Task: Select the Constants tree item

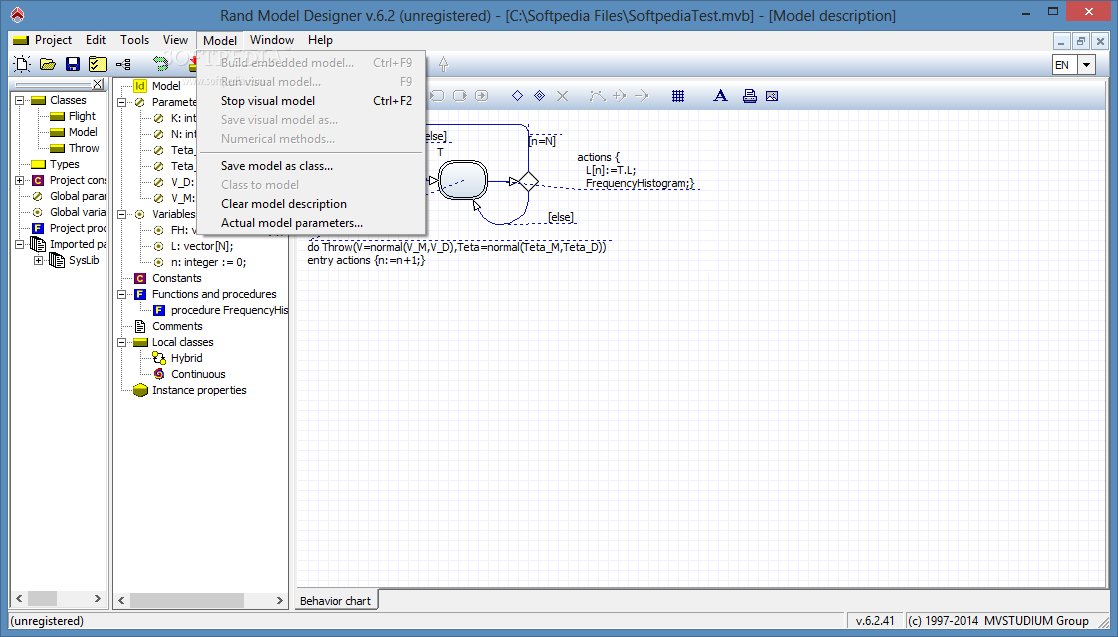Action: point(177,278)
